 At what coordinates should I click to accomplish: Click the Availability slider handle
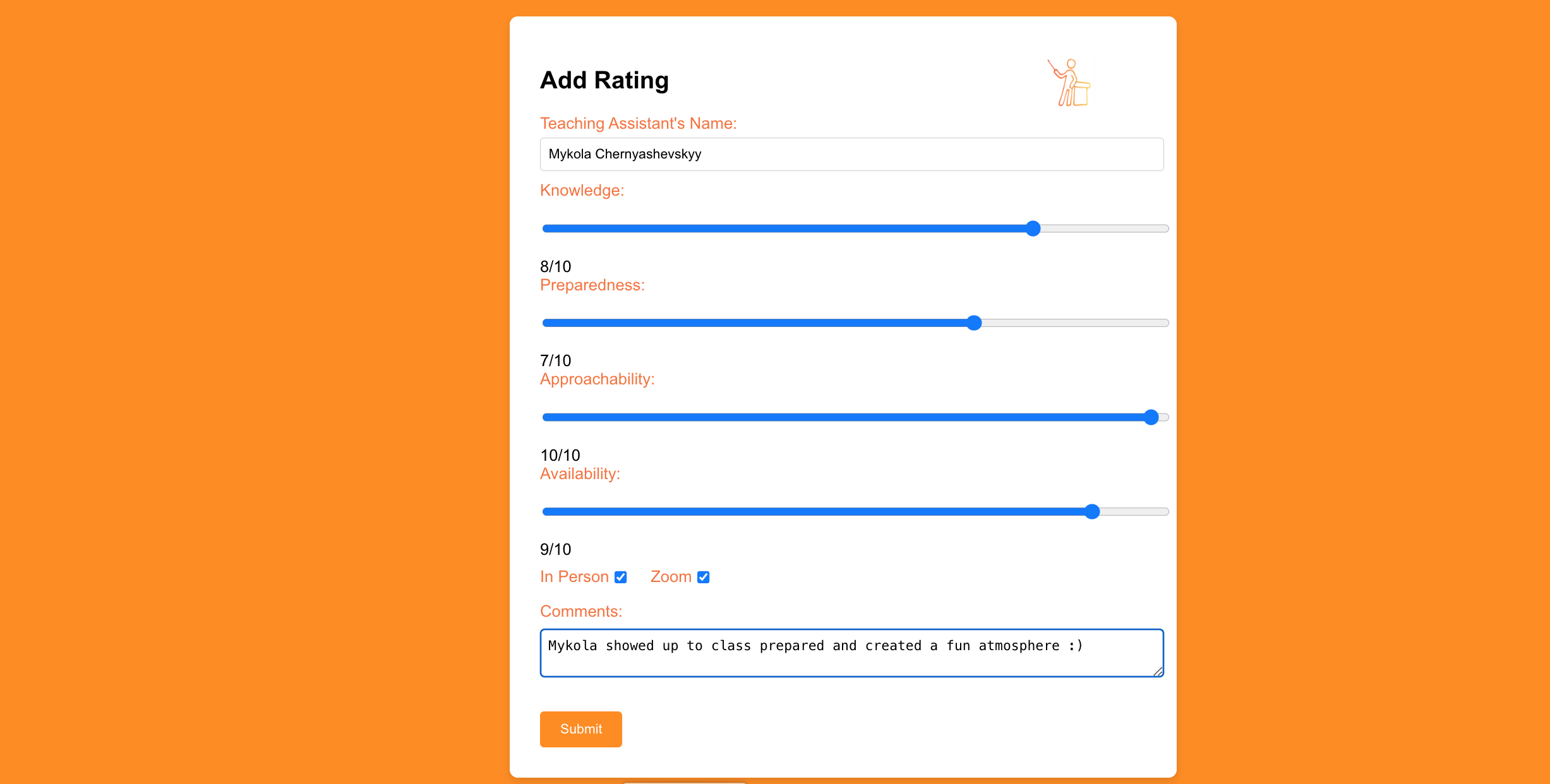pyautogui.click(x=1092, y=512)
